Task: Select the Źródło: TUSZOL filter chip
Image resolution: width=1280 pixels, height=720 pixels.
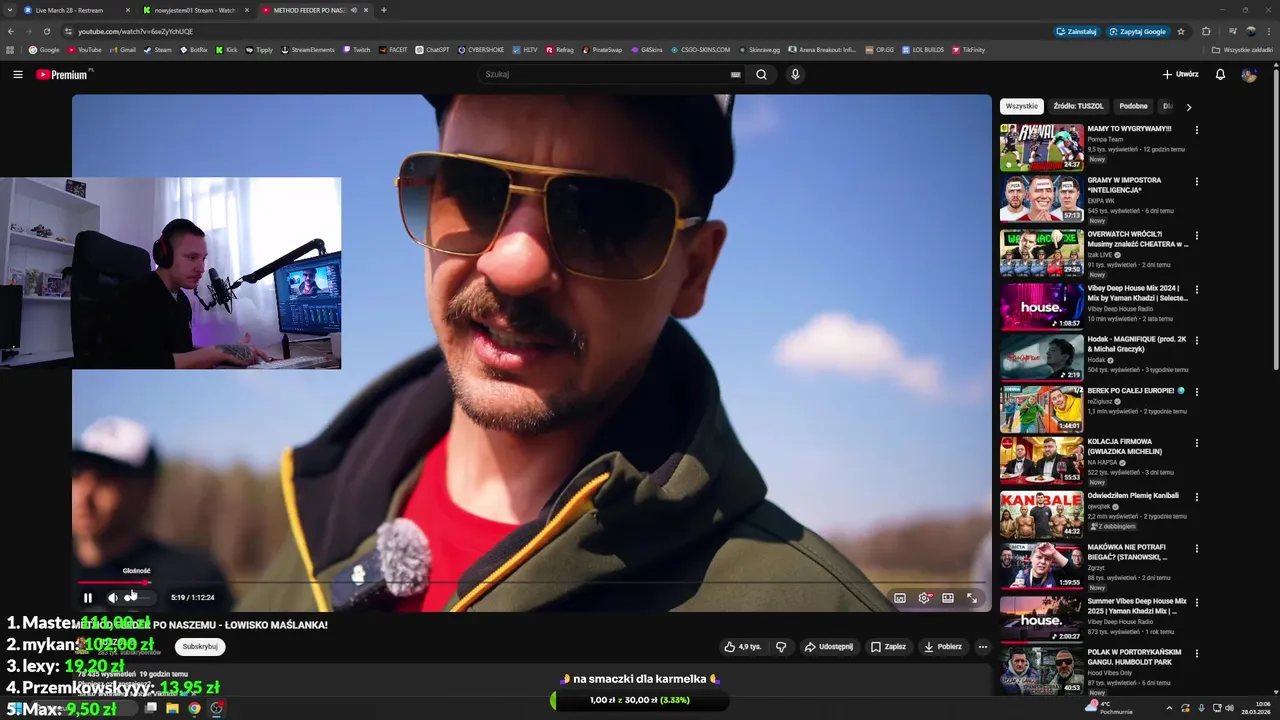Action: point(1078,106)
